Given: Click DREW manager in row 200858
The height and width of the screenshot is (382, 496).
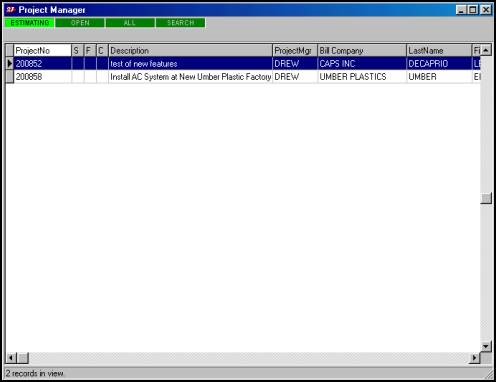Looking at the screenshot, I should pyautogui.click(x=295, y=77).
